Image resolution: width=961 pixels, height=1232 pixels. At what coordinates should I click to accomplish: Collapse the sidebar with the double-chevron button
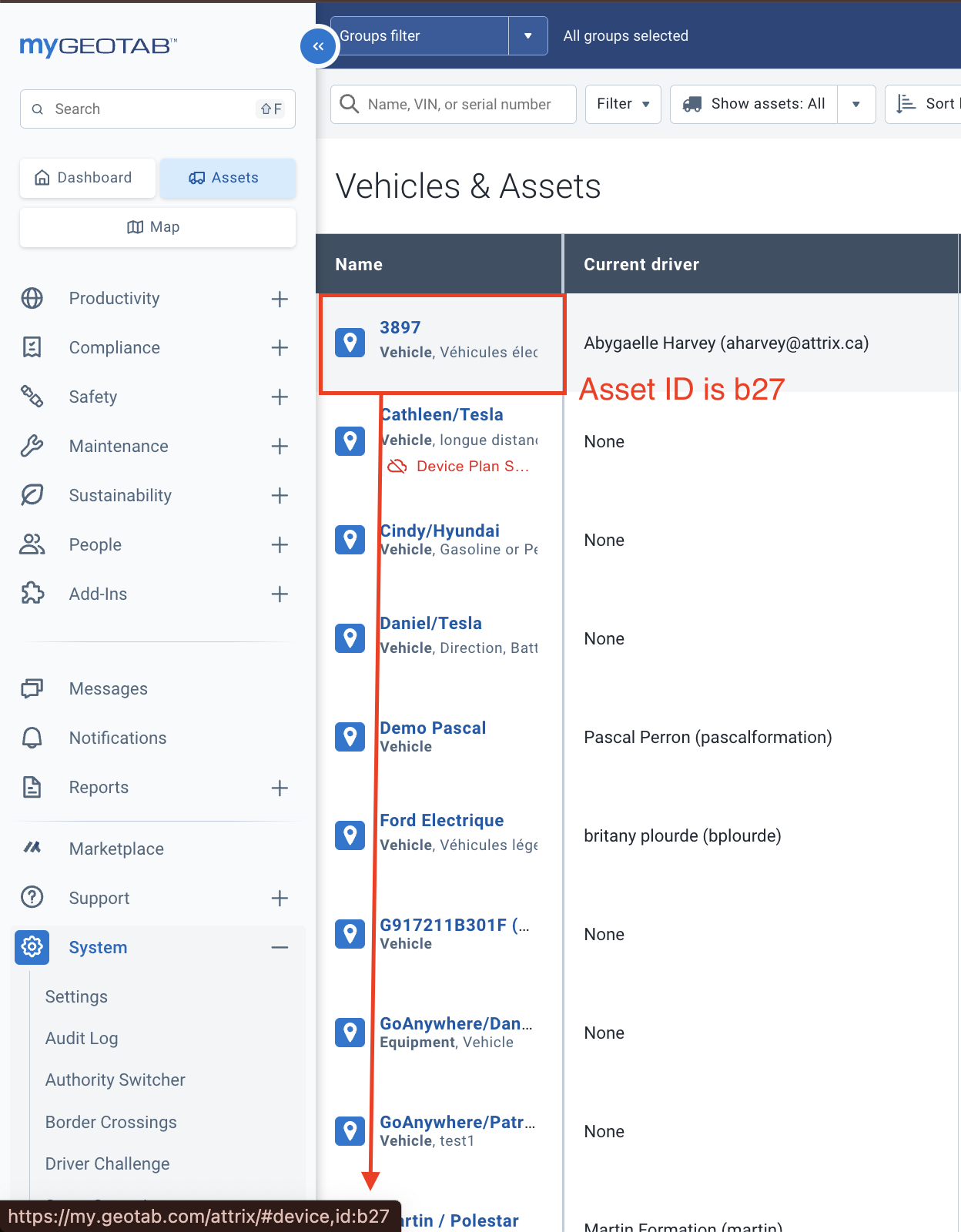318,46
